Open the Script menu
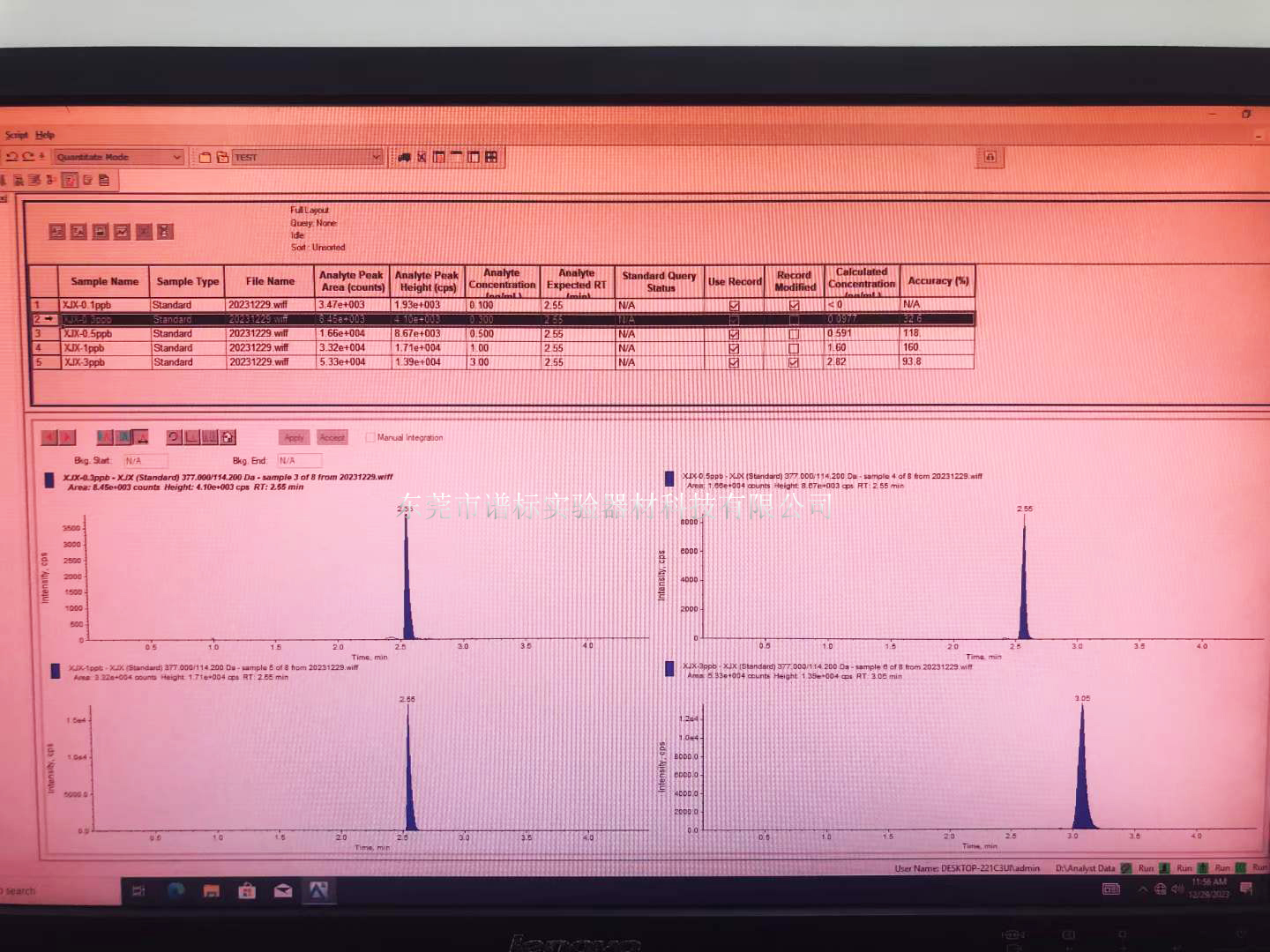1270x952 pixels. (x=17, y=135)
